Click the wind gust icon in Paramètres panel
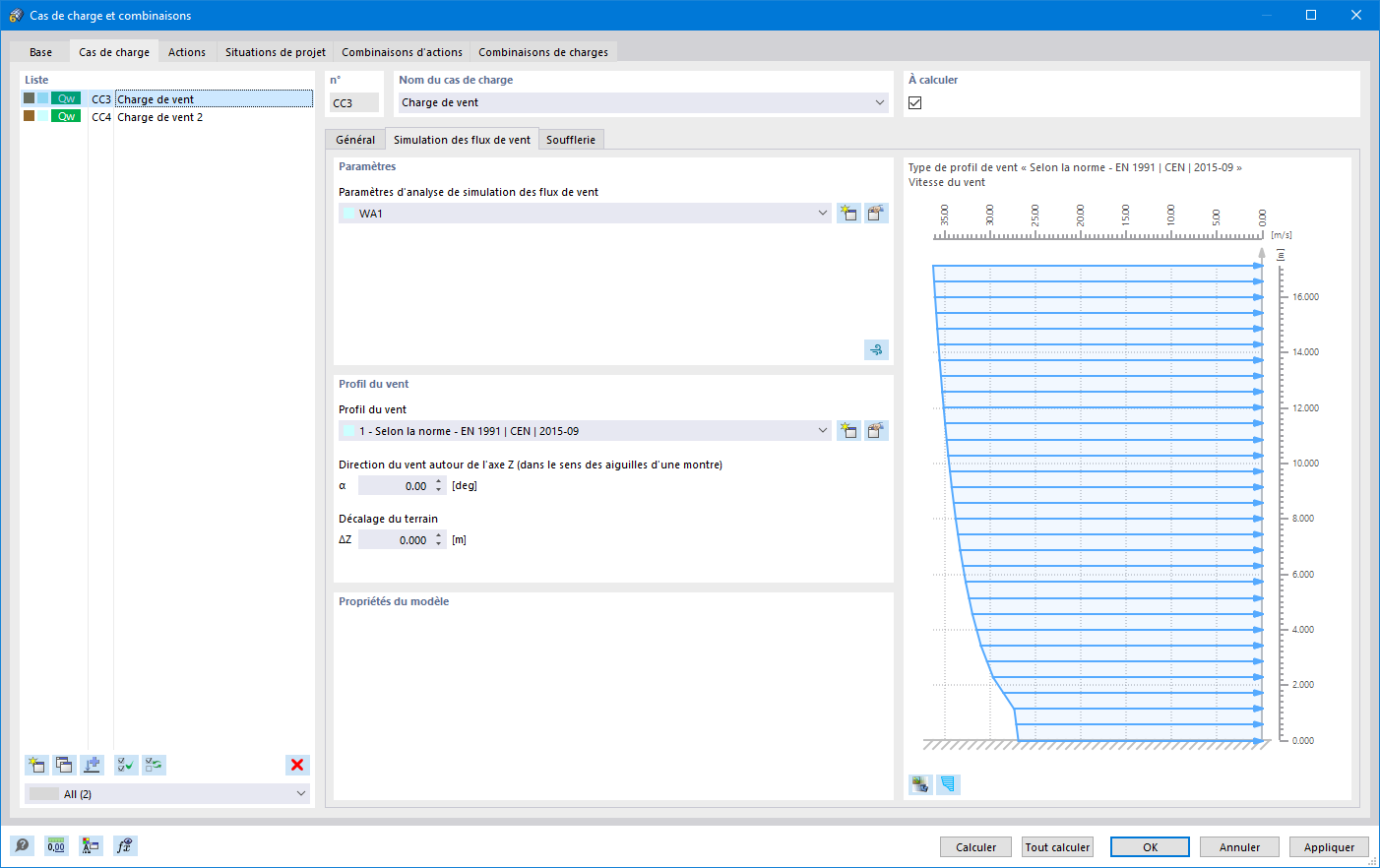1380x868 pixels. coord(876,349)
